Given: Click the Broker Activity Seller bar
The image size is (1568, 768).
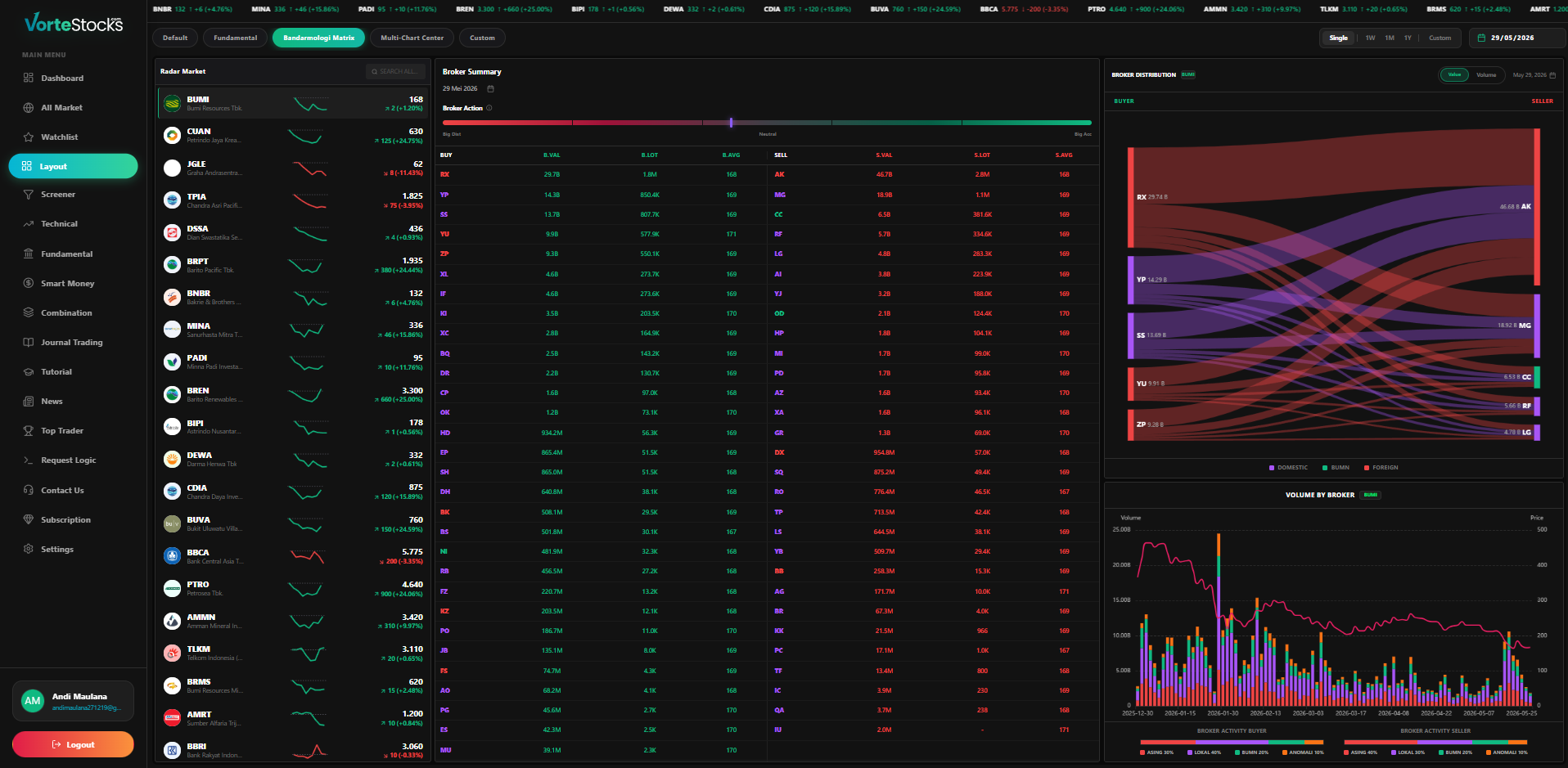Looking at the screenshot, I should pos(1435,743).
